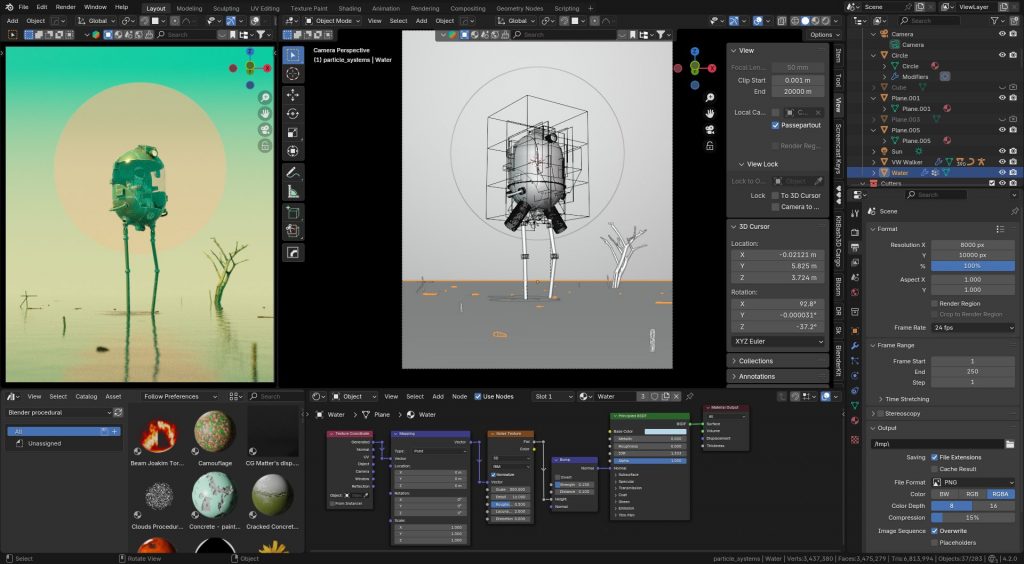Open the Output properties tab icon

856,247
